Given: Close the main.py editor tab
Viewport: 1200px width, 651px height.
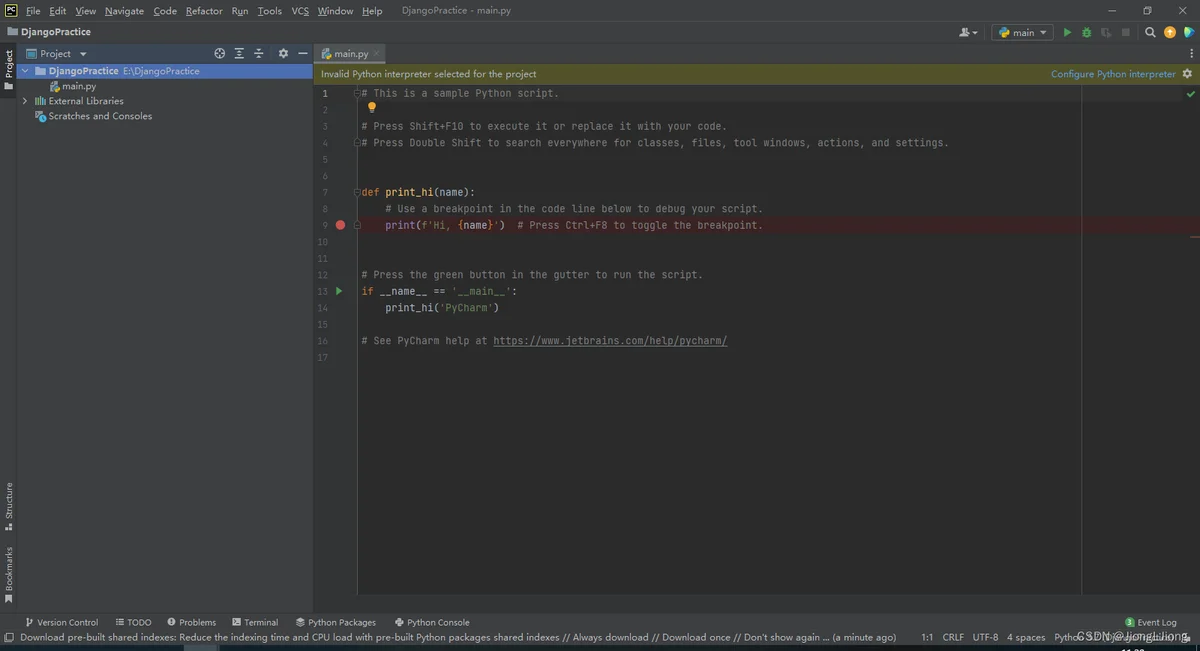Looking at the screenshot, I should tap(376, 53).
